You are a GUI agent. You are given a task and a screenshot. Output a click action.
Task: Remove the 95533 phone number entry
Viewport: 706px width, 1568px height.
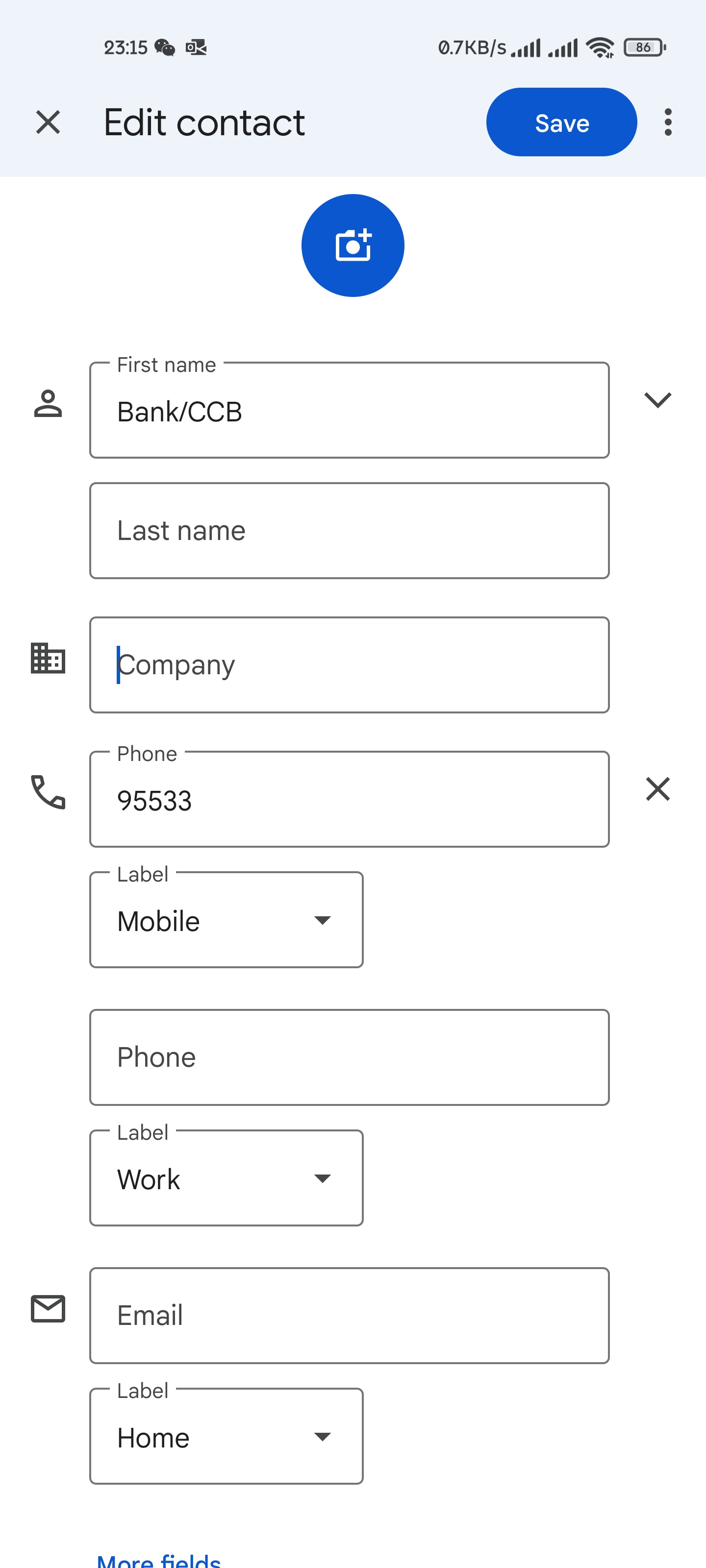coord(657,789)
